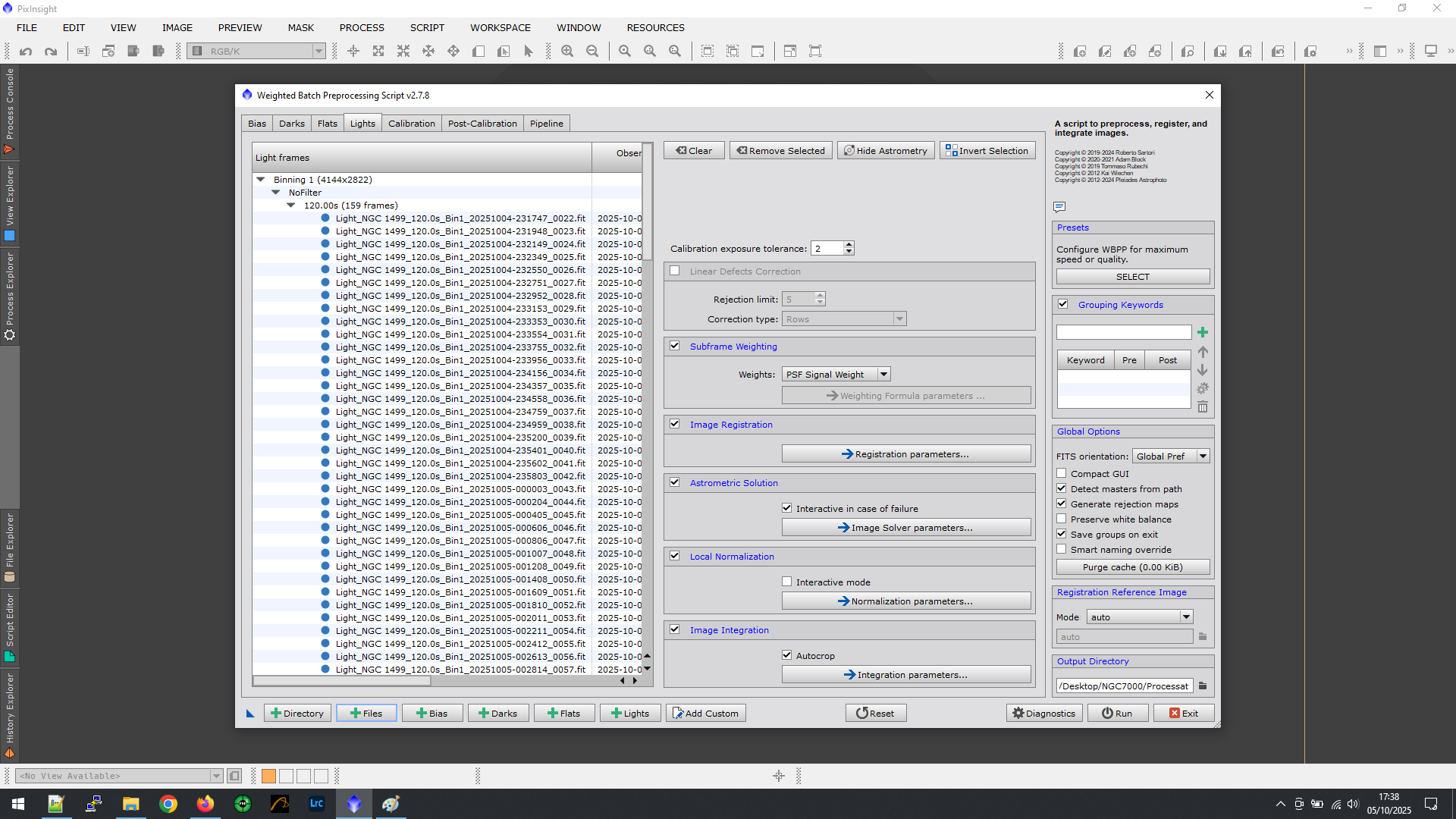Collapse the NoFilter tree node

click(x=276, y=193)
